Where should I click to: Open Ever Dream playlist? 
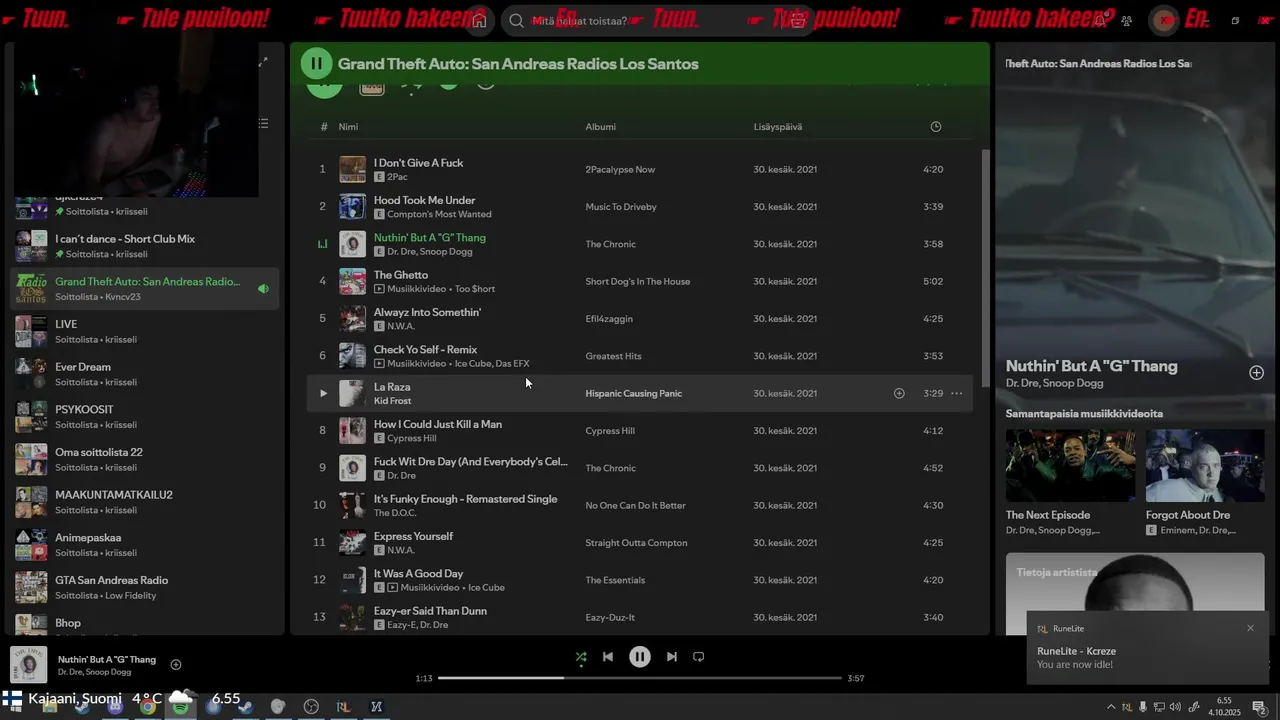tap(145, 374)
